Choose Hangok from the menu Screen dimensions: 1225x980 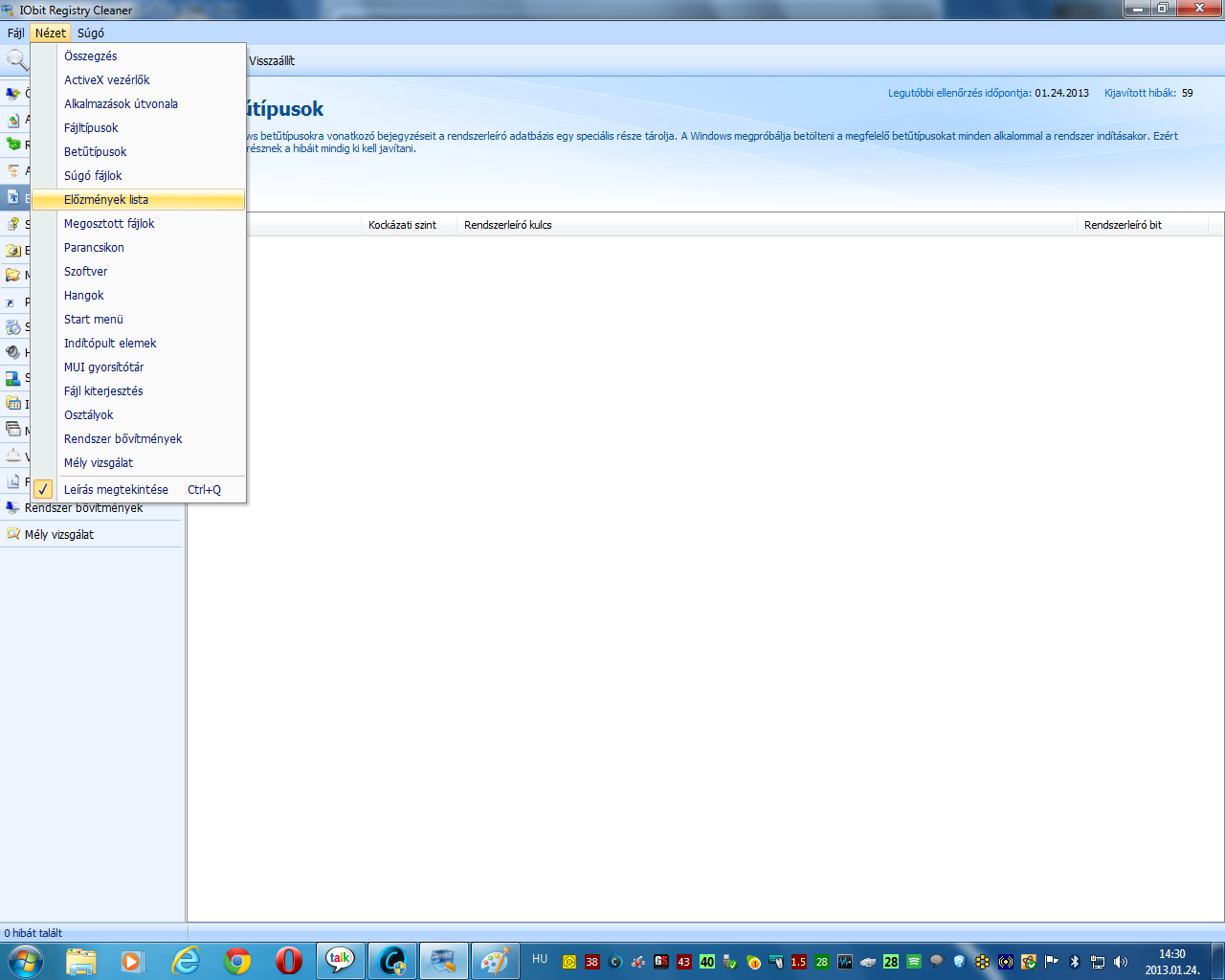tap(139, 296)
